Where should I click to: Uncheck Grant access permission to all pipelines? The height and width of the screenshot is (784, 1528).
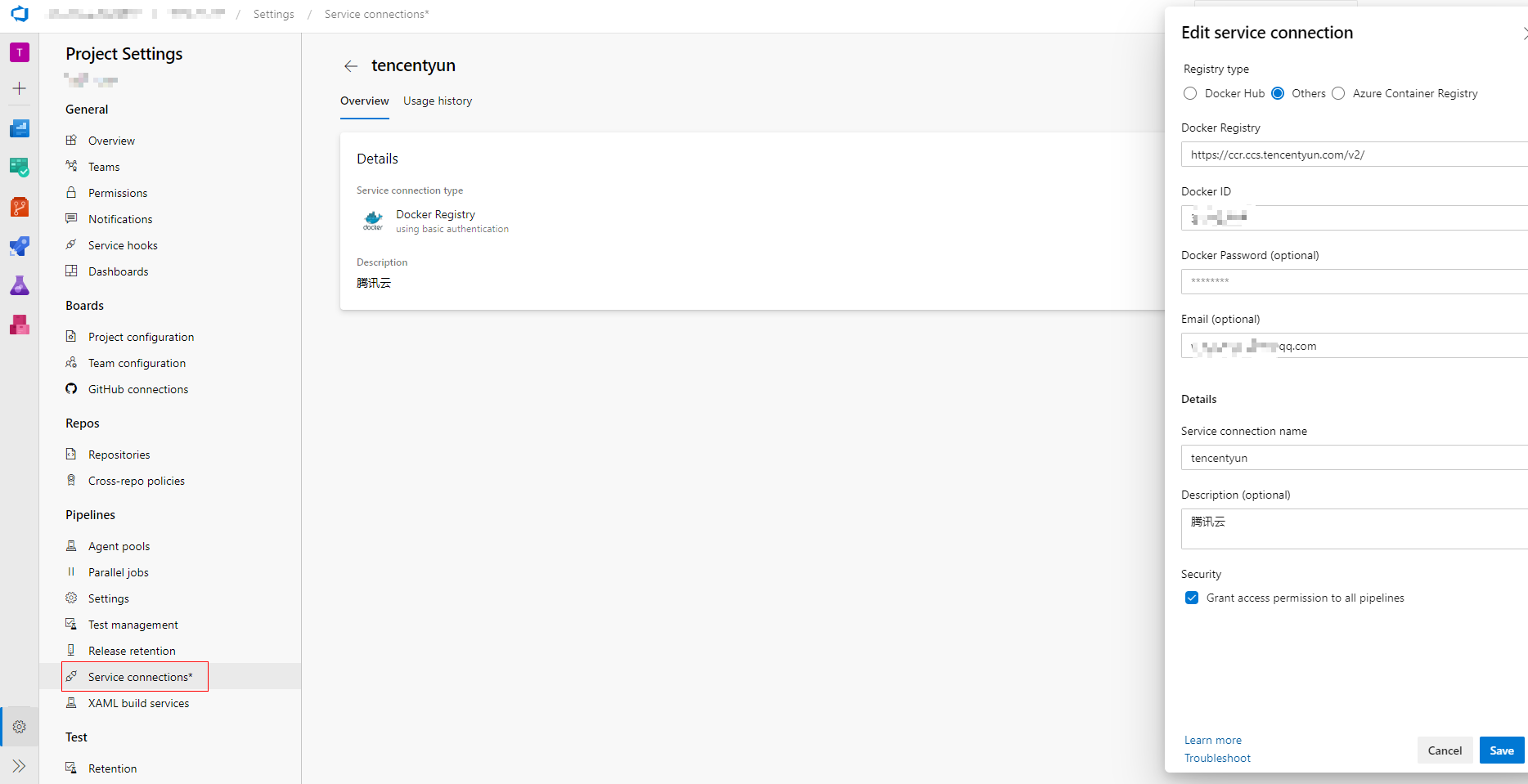(1192, 598)
